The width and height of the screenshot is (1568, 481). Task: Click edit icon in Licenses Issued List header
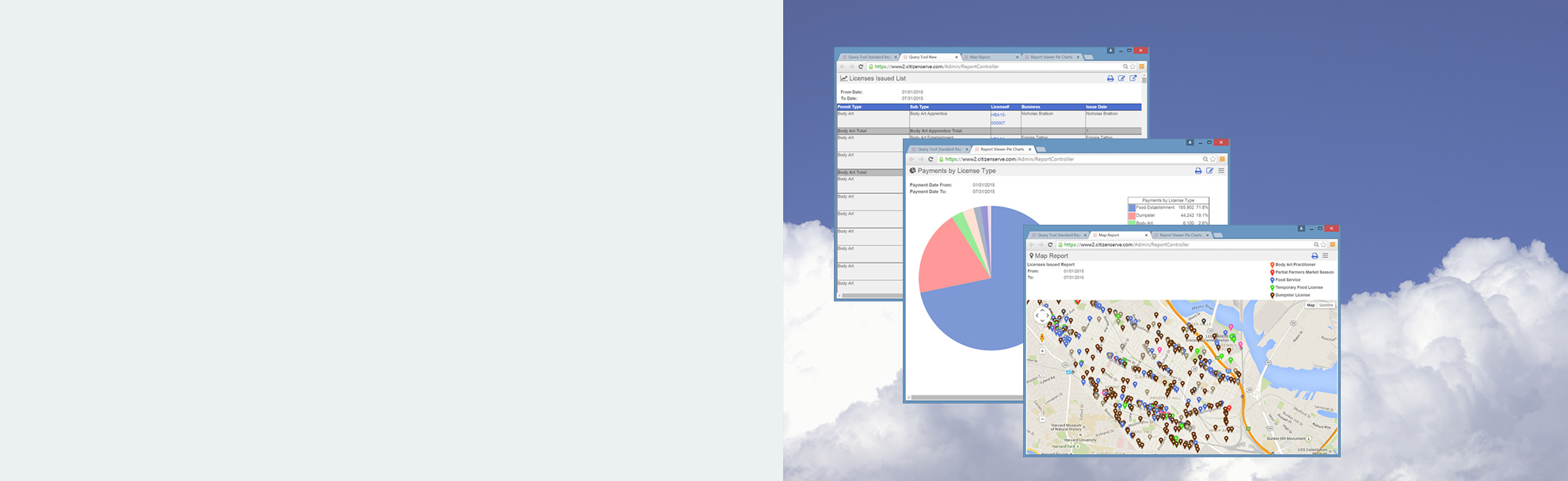[1121, 78]
